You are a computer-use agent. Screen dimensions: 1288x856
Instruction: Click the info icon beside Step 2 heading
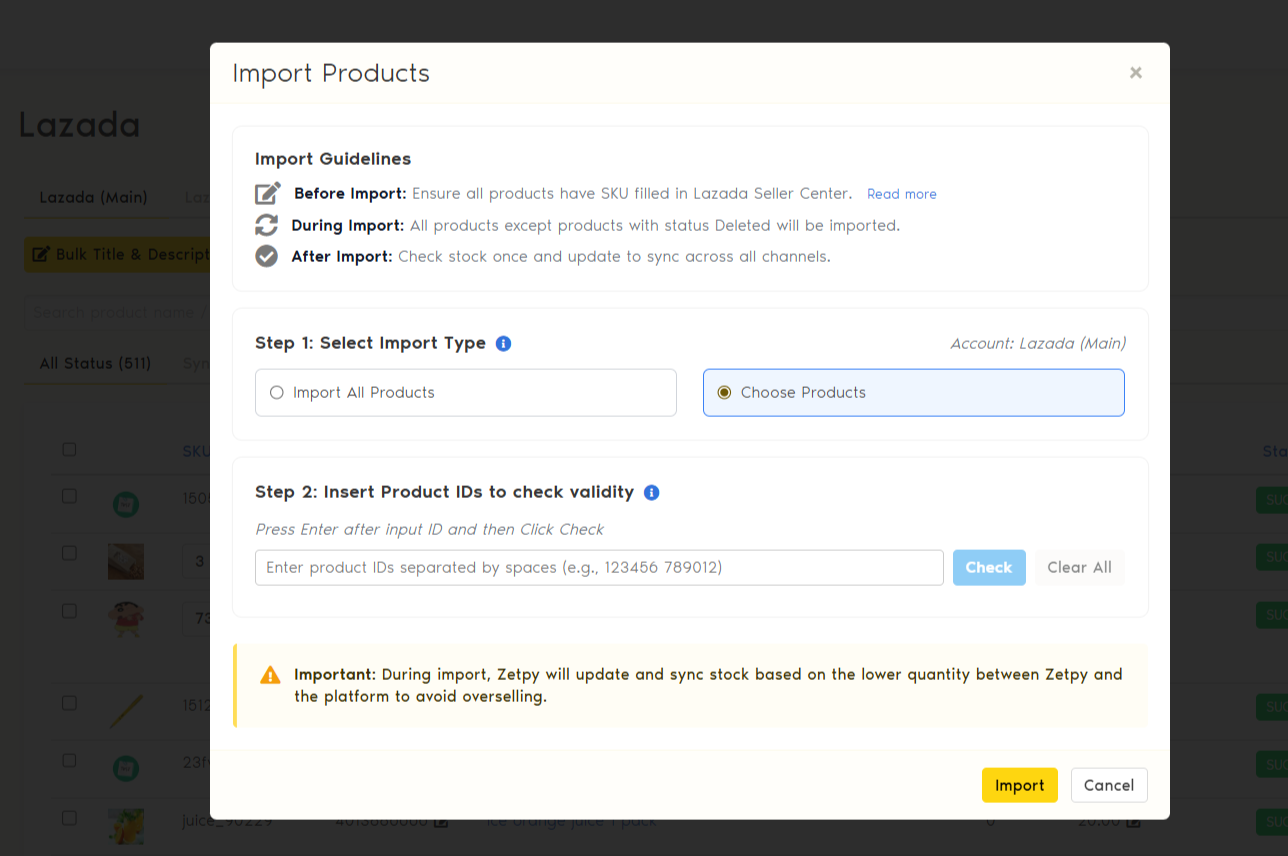[652, 492]
